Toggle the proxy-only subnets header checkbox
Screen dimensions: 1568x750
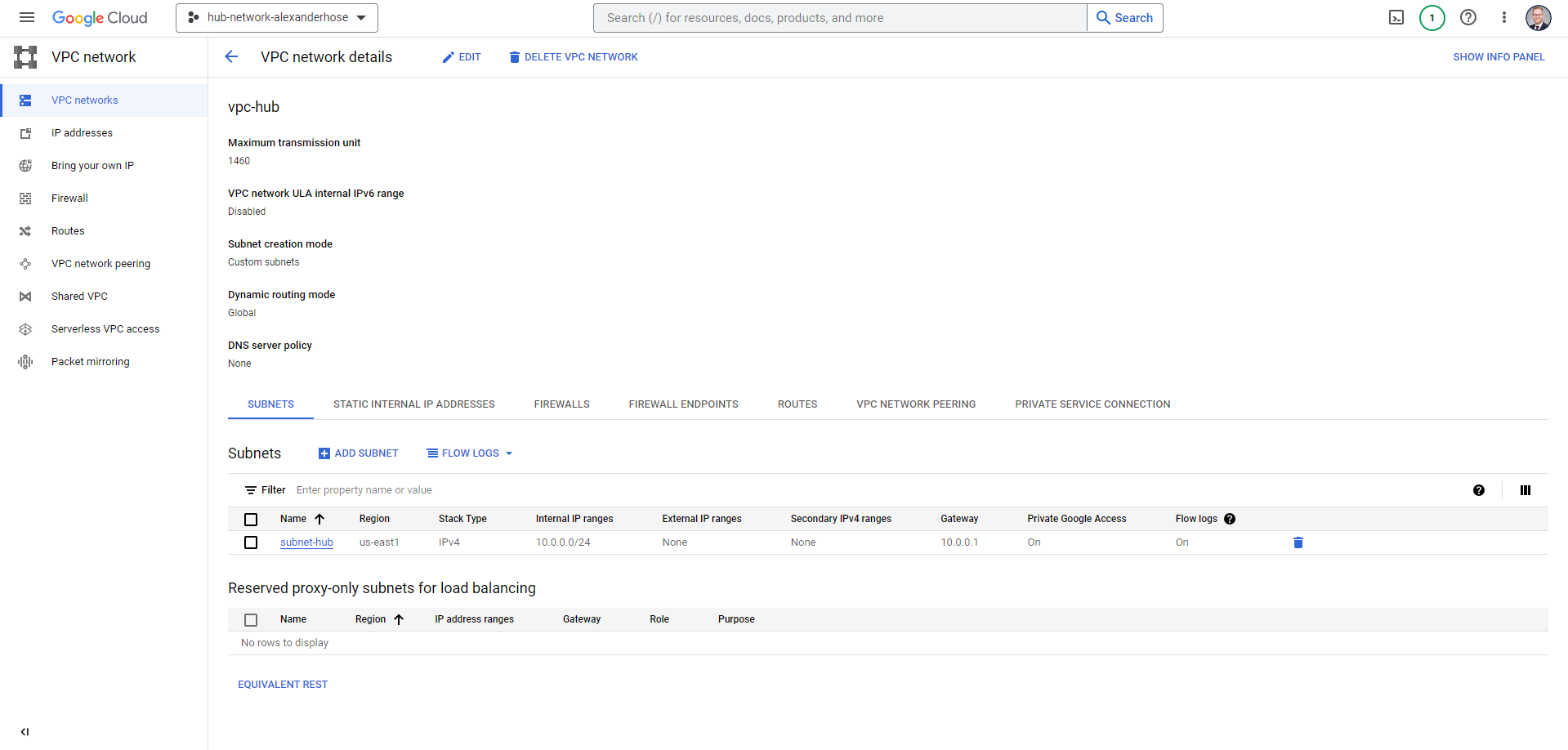coord(251,620)
